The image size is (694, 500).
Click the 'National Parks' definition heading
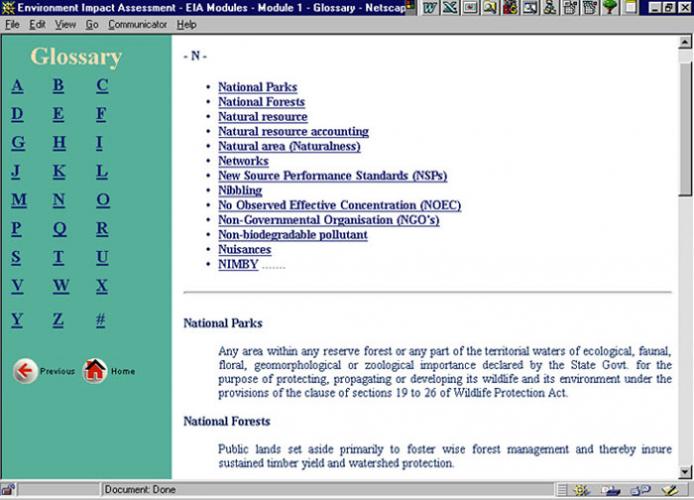223,323
